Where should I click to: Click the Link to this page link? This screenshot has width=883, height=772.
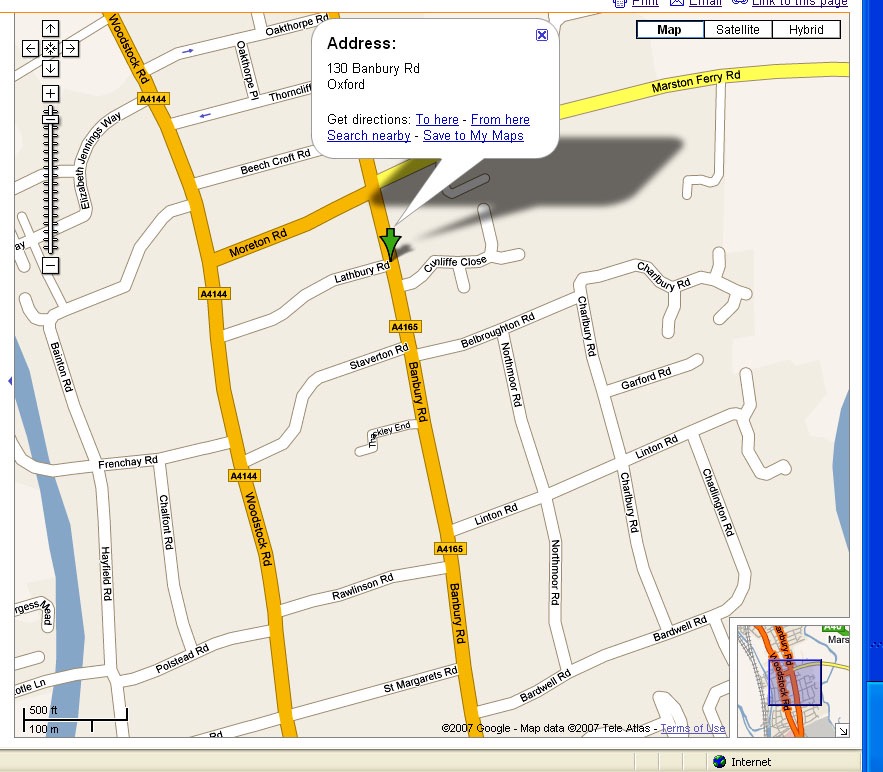799,3
